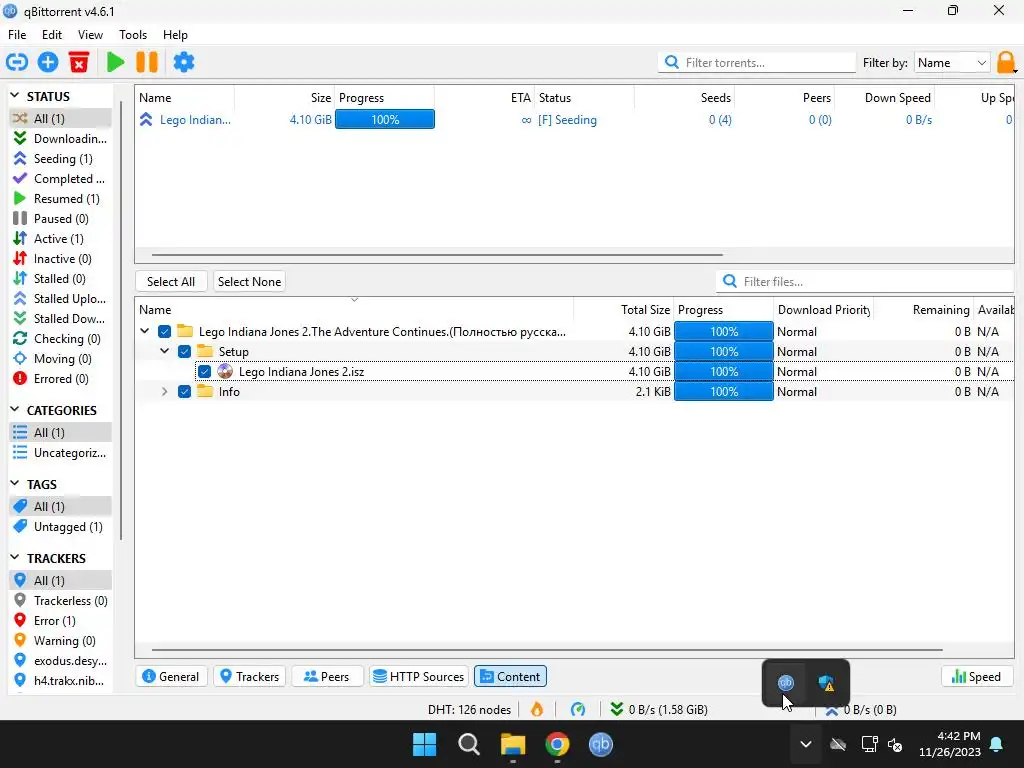Open the Speed graph button
Image resolution: width=1024 pixels, height=768 pixels.
pos(977,677)
